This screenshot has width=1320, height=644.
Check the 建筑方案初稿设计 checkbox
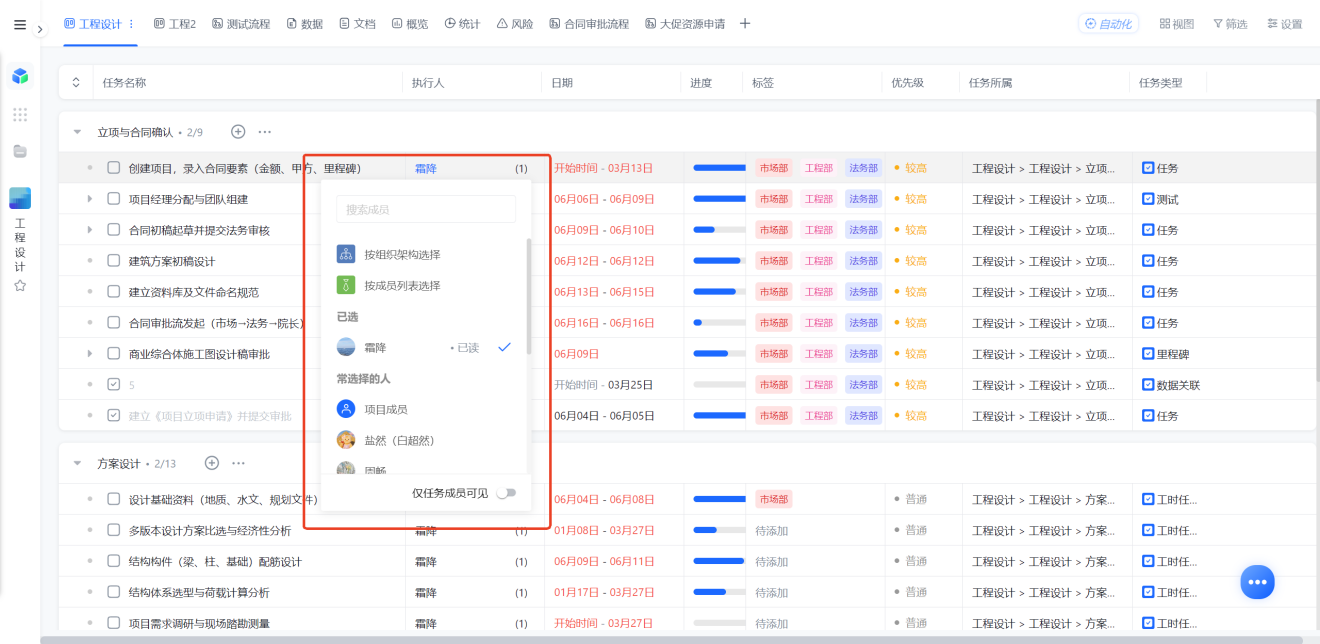click(114, 261)
